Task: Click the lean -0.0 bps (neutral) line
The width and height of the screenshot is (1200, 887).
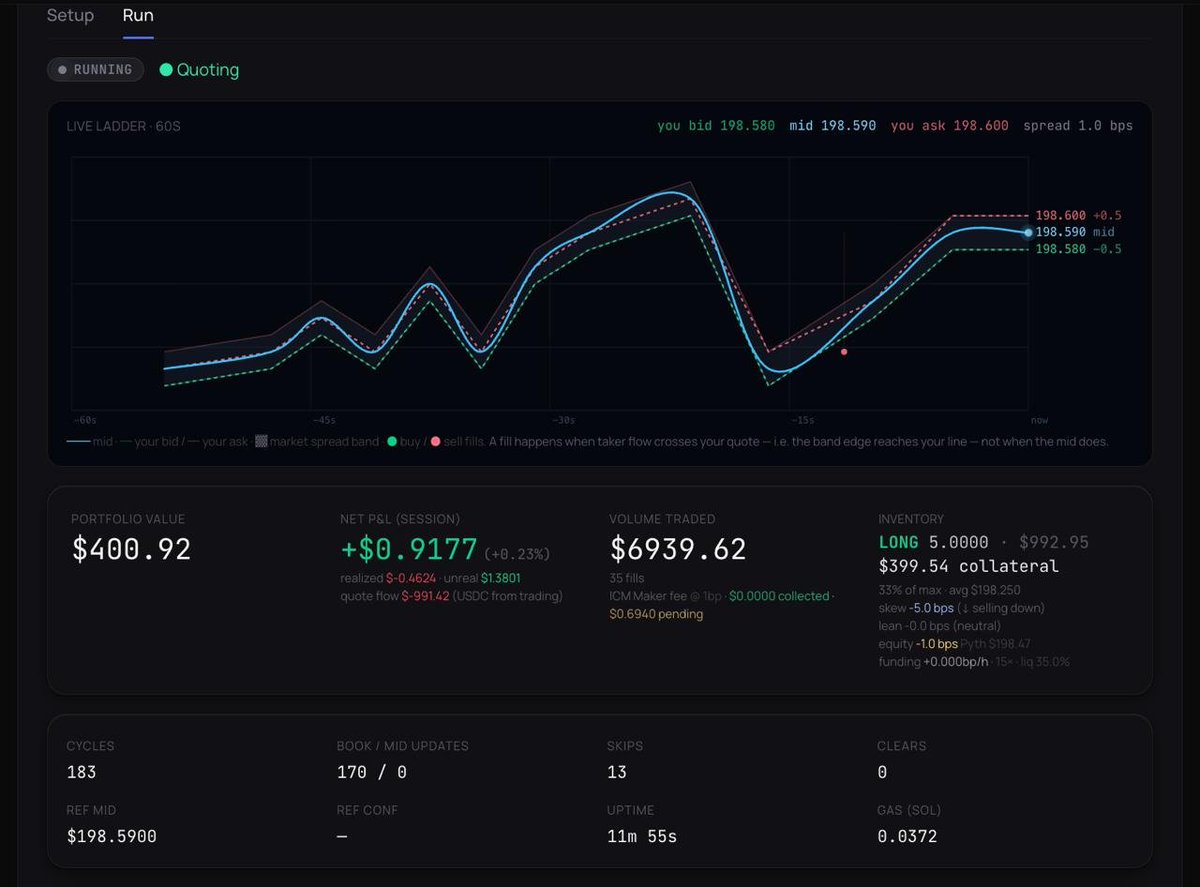Action: point(940,626)
